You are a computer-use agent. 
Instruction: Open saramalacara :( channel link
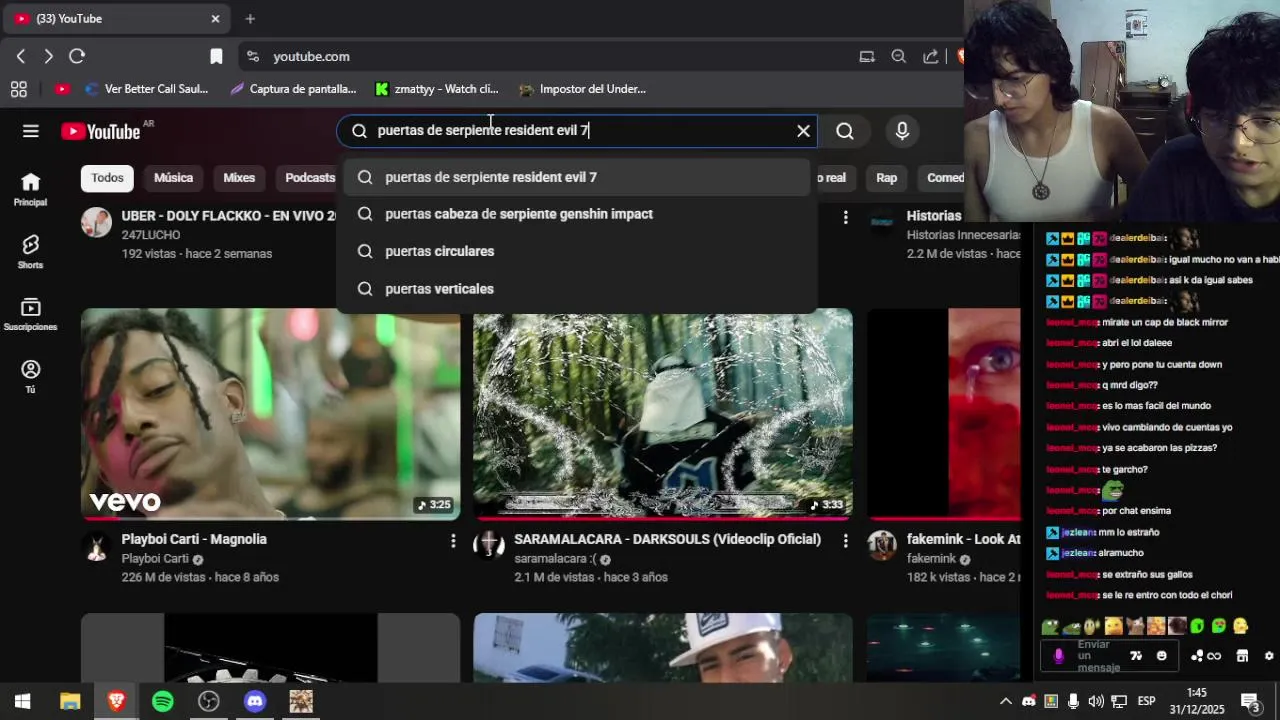coord(555,559)
